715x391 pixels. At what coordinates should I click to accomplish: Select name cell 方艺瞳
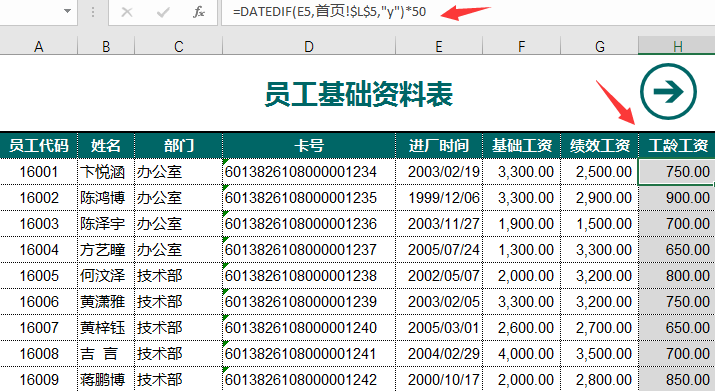[x=106, y=250]
